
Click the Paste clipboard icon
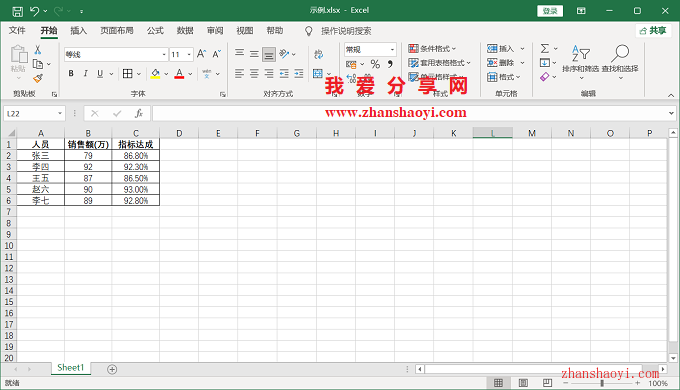tap(19, 54)
